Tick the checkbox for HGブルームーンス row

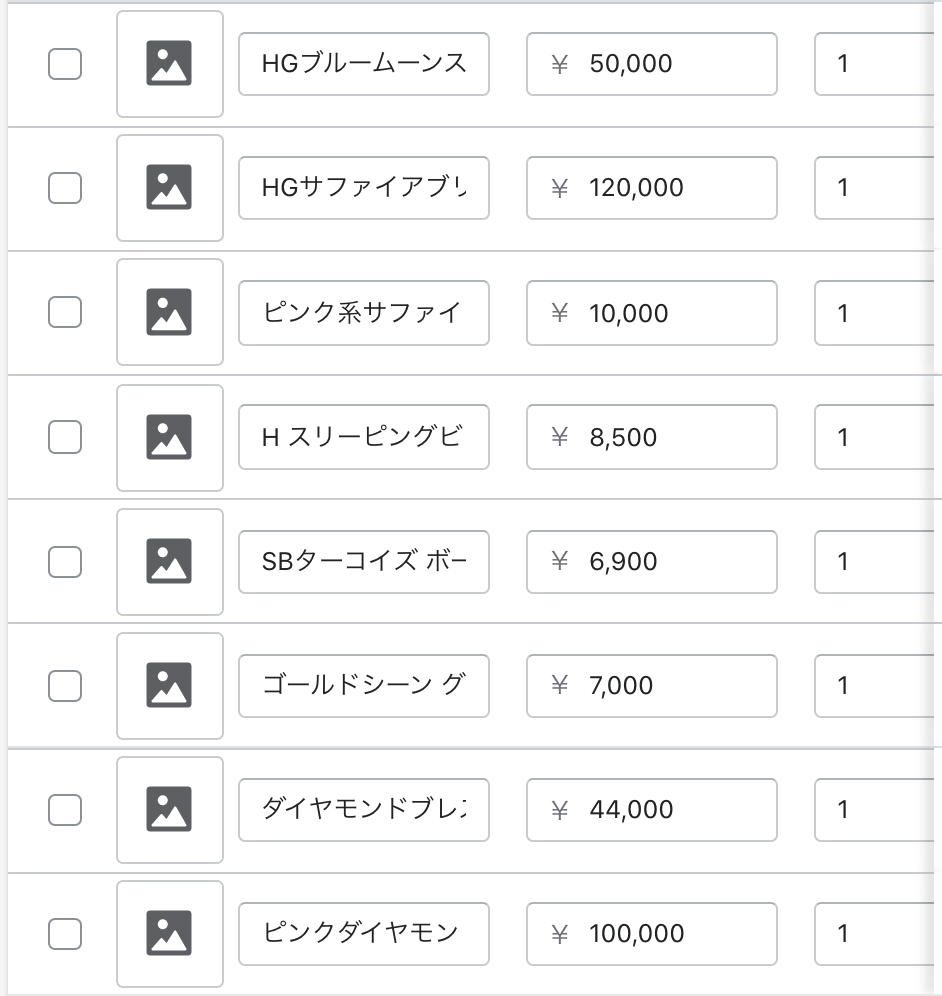tap(65, 64)
